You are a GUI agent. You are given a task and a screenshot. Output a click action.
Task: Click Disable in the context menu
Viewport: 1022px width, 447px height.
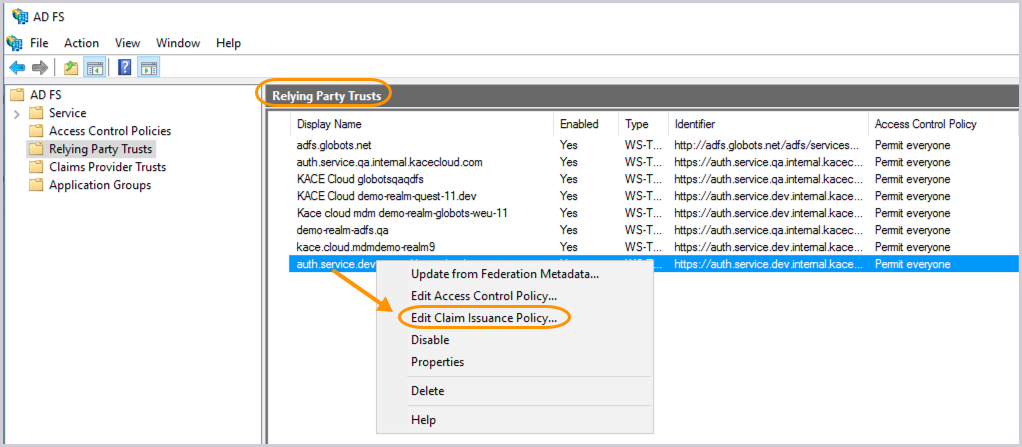point(430,340)
